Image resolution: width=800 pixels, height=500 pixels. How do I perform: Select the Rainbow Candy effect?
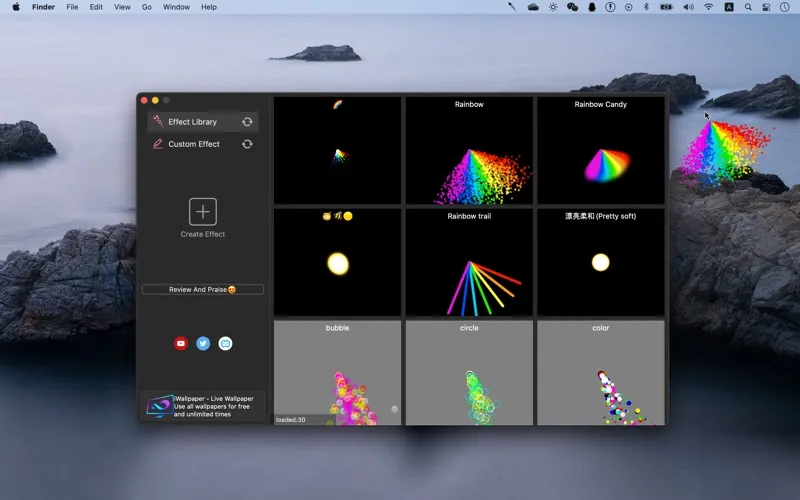601,150
